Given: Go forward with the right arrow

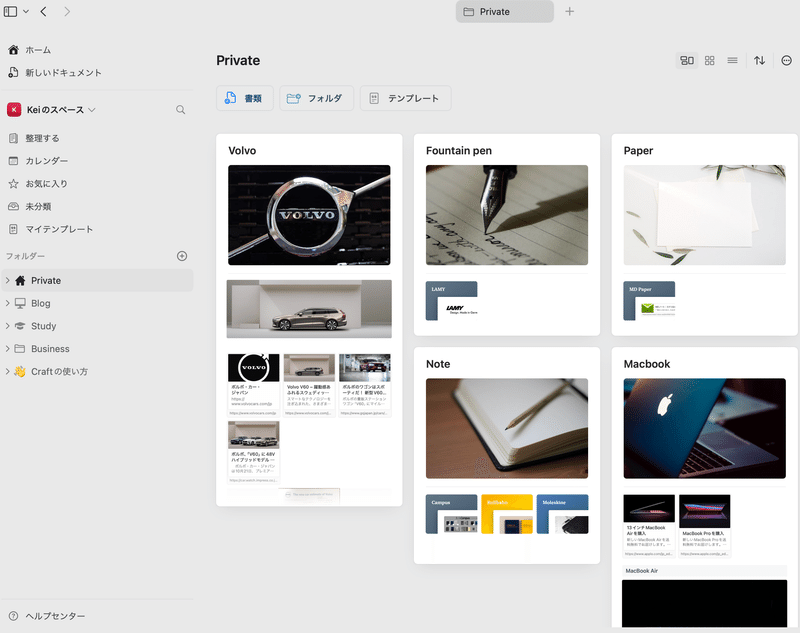Looking at the screenshot, I should click(x=67, y=11).
